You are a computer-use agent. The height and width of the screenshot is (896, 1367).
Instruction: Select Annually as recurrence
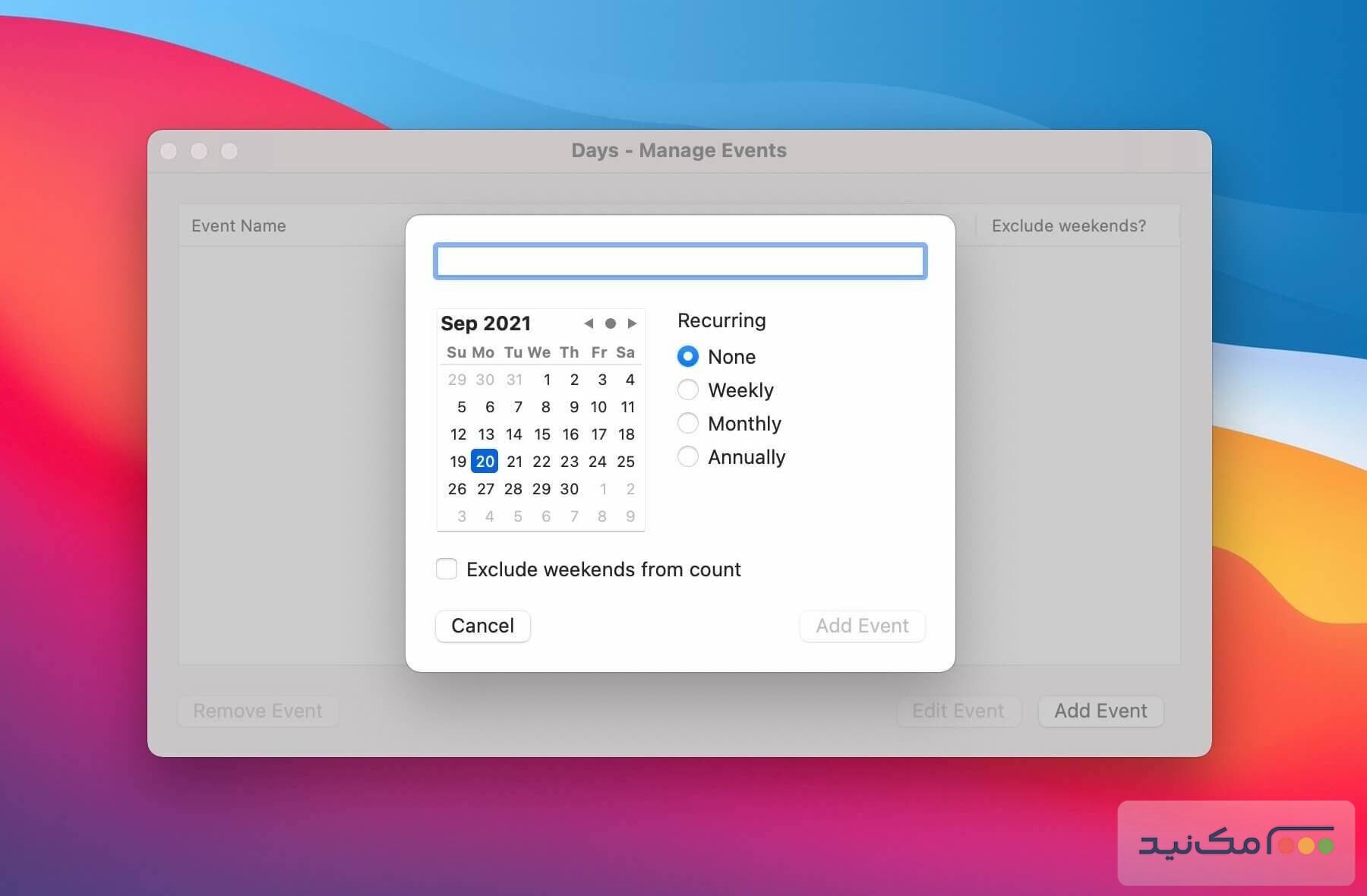(x=687, y=456)
